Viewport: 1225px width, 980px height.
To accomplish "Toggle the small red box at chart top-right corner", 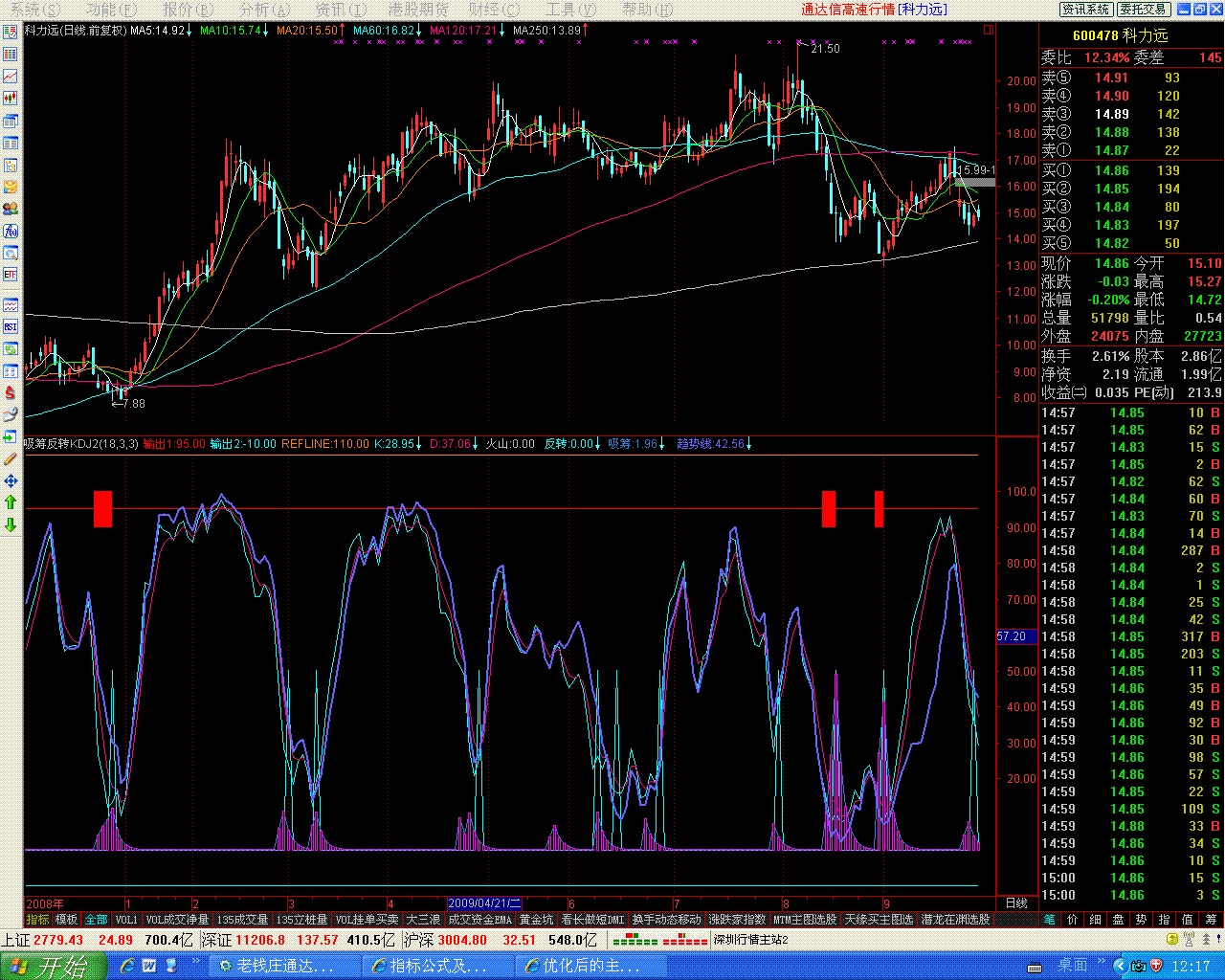I will [989, 30].
